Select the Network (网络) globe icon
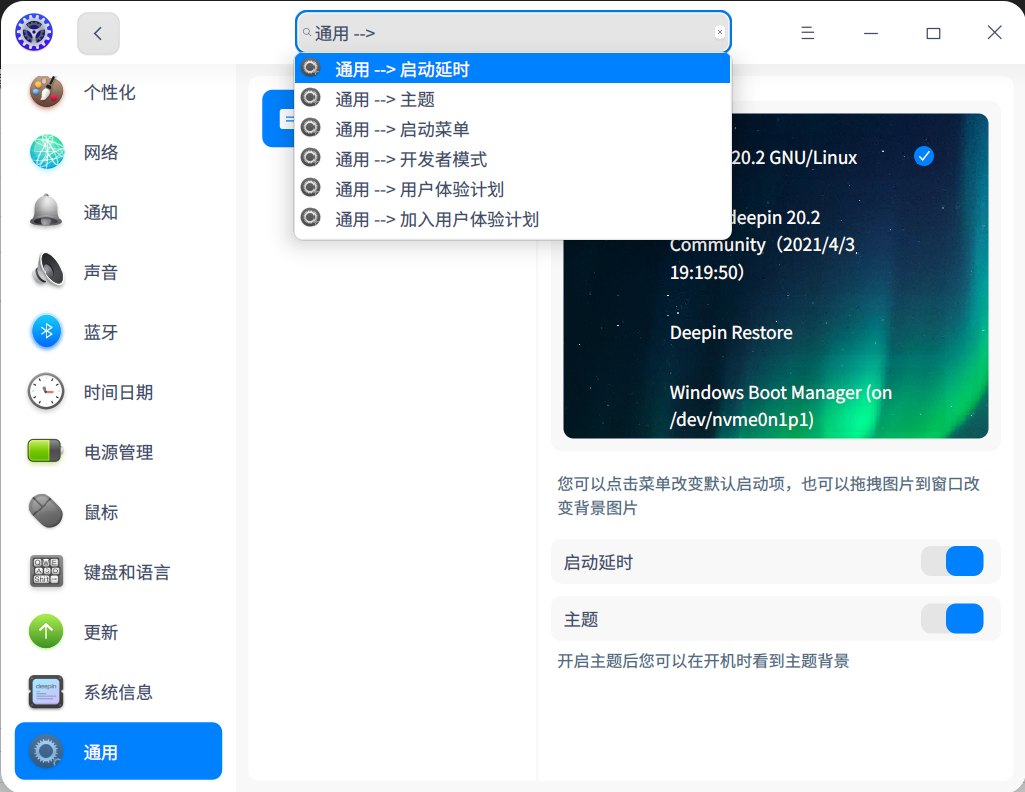 47,152
